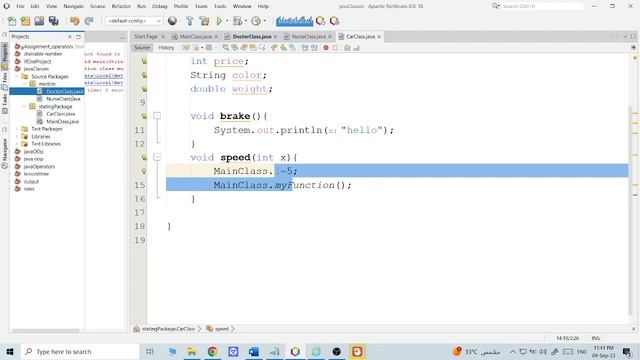This screenshot has width=640, height=360.
Task: Open the Navigate menu
Action: click(x=73, y=6)
